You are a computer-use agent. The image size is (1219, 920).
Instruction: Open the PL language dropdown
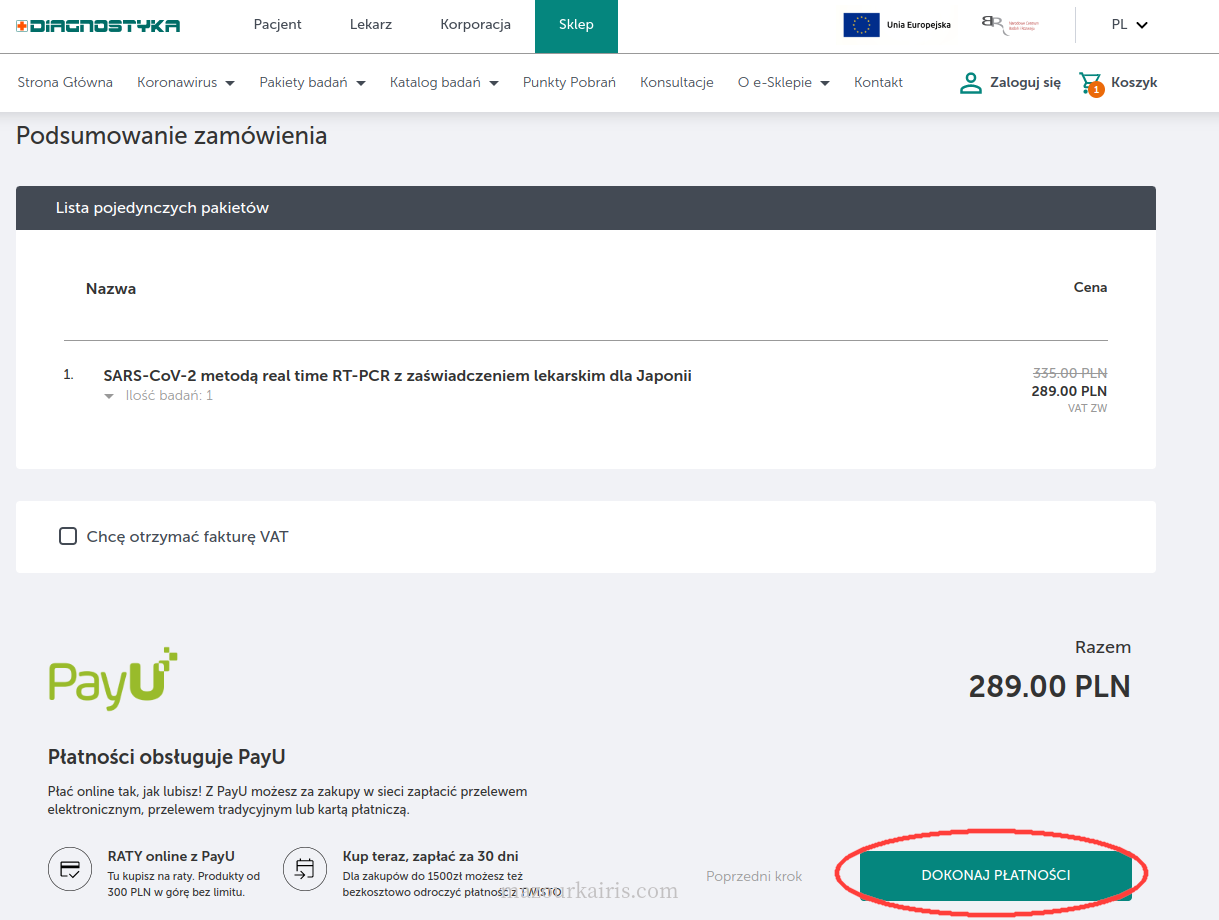pos(1129,25)
